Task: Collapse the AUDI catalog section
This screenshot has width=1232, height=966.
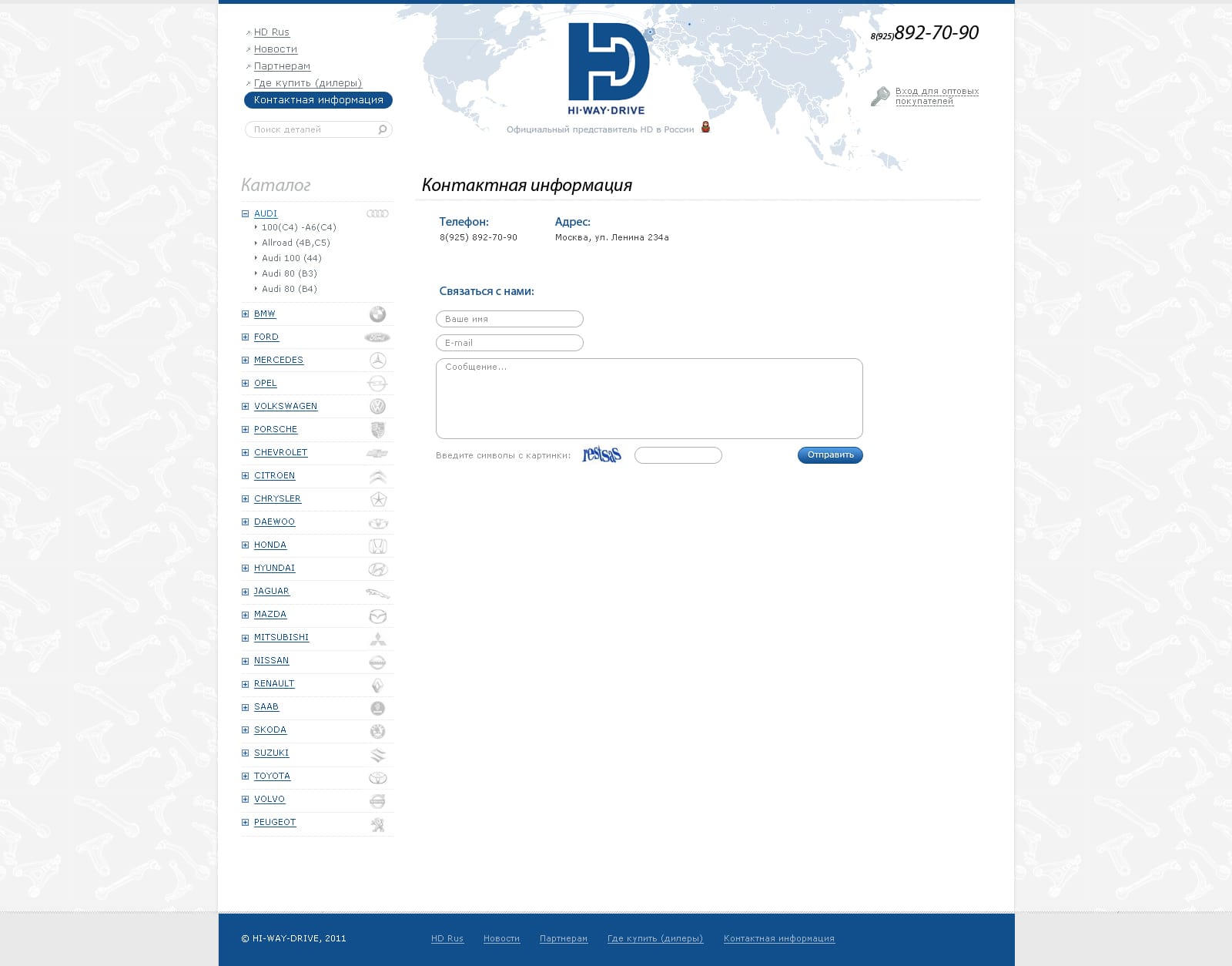Action: 245,213
